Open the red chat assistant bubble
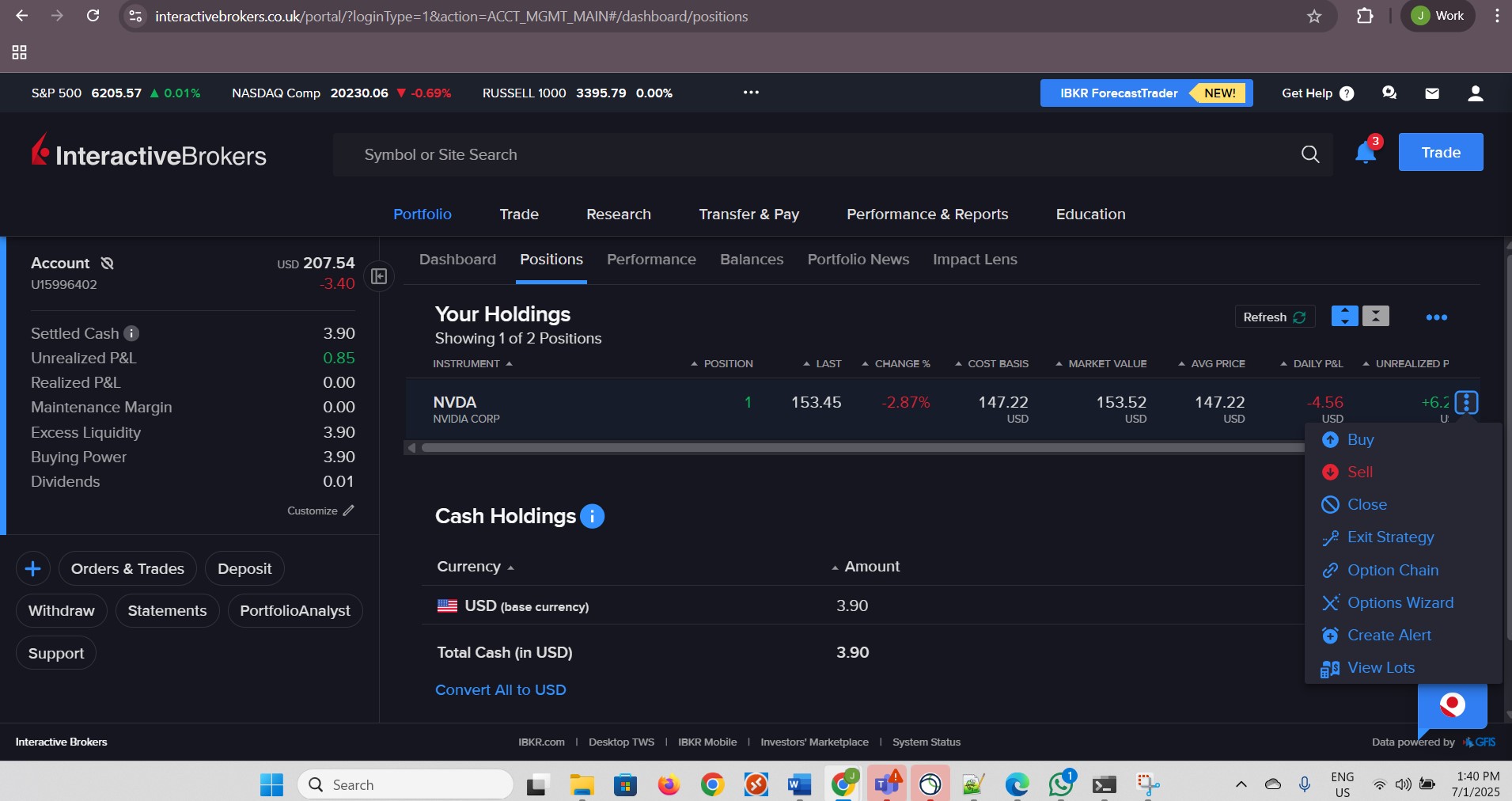The image size is (1512, 801). pyautogui.click(x=1452, y=705)
